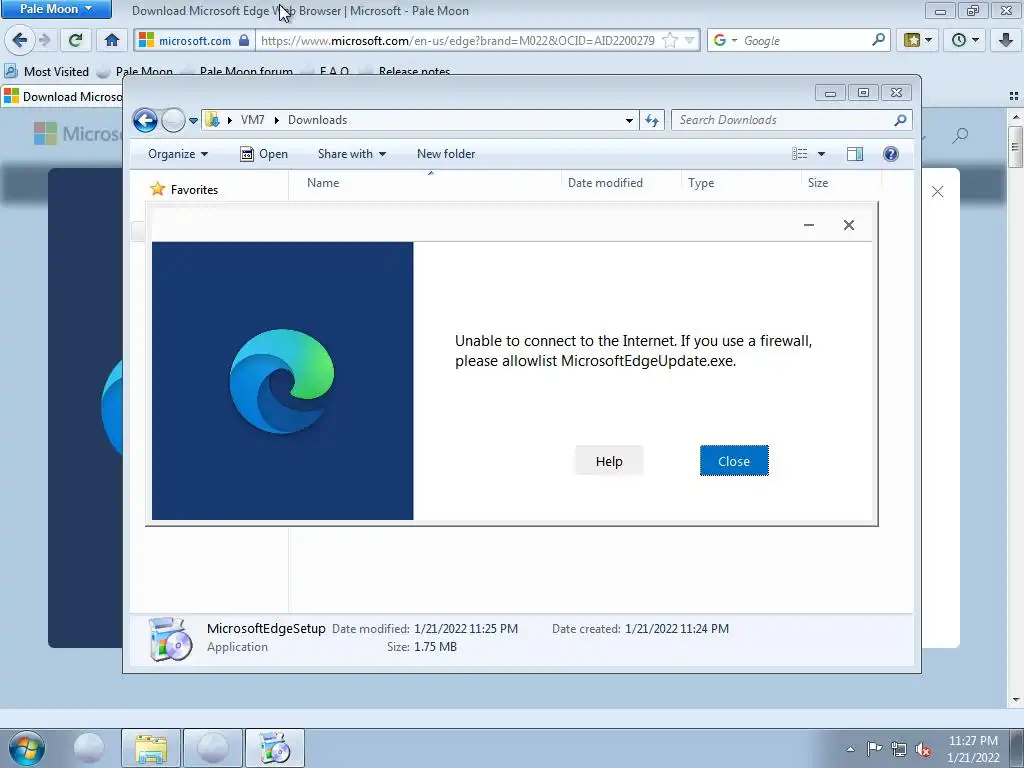
Task: Change the view with the view icon
Action: point(799,153)
